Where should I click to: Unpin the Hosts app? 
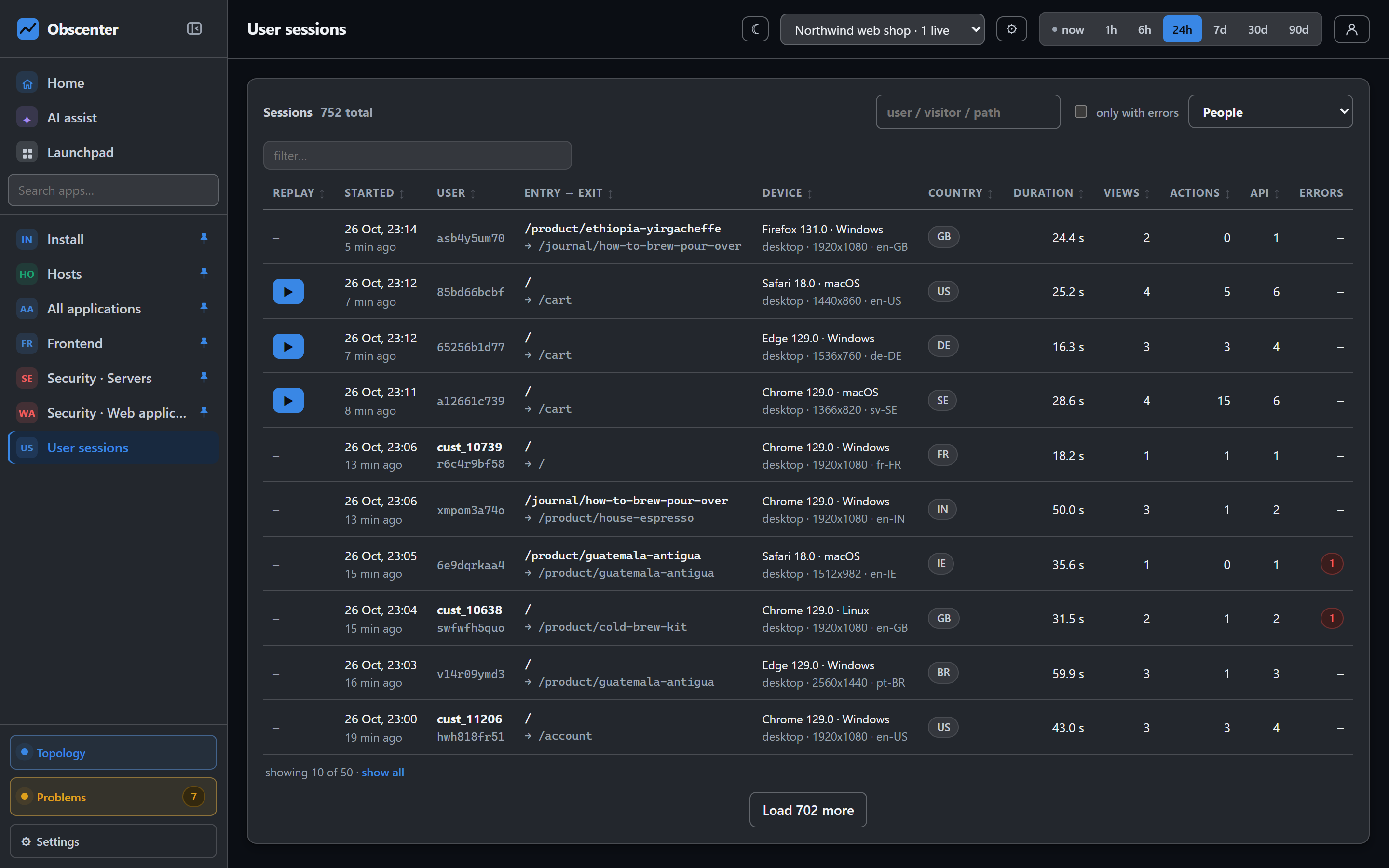(204, 274)
